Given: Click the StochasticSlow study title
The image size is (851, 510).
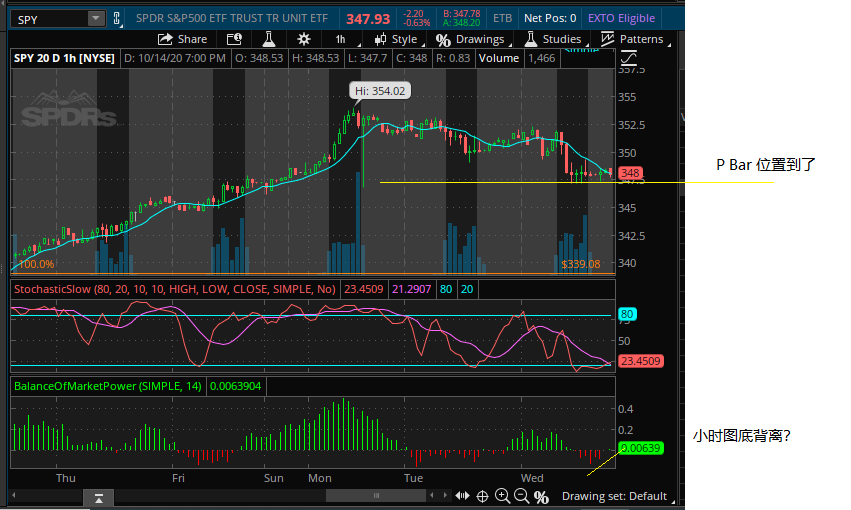Looking at the screenshot, I should pyautogui.click(x=175, y=289).
